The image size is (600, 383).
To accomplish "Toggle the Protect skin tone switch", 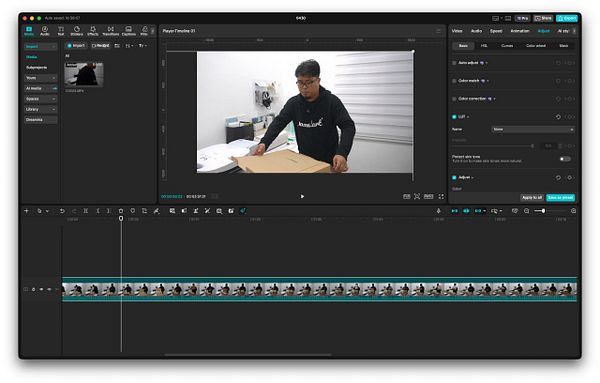I will (x=565, y=159).
